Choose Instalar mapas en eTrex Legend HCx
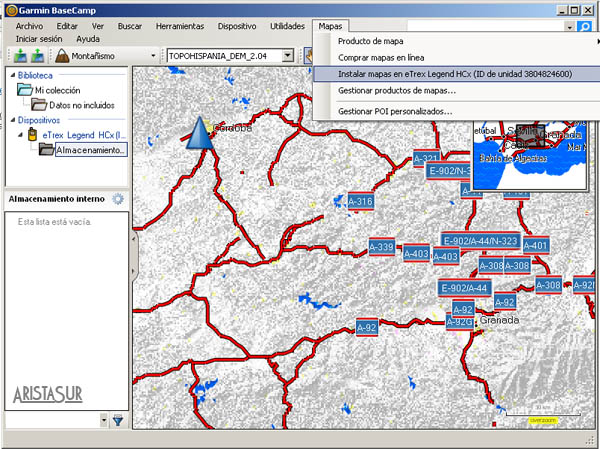The height and width of the screenshot is (449, 600). 456,74
